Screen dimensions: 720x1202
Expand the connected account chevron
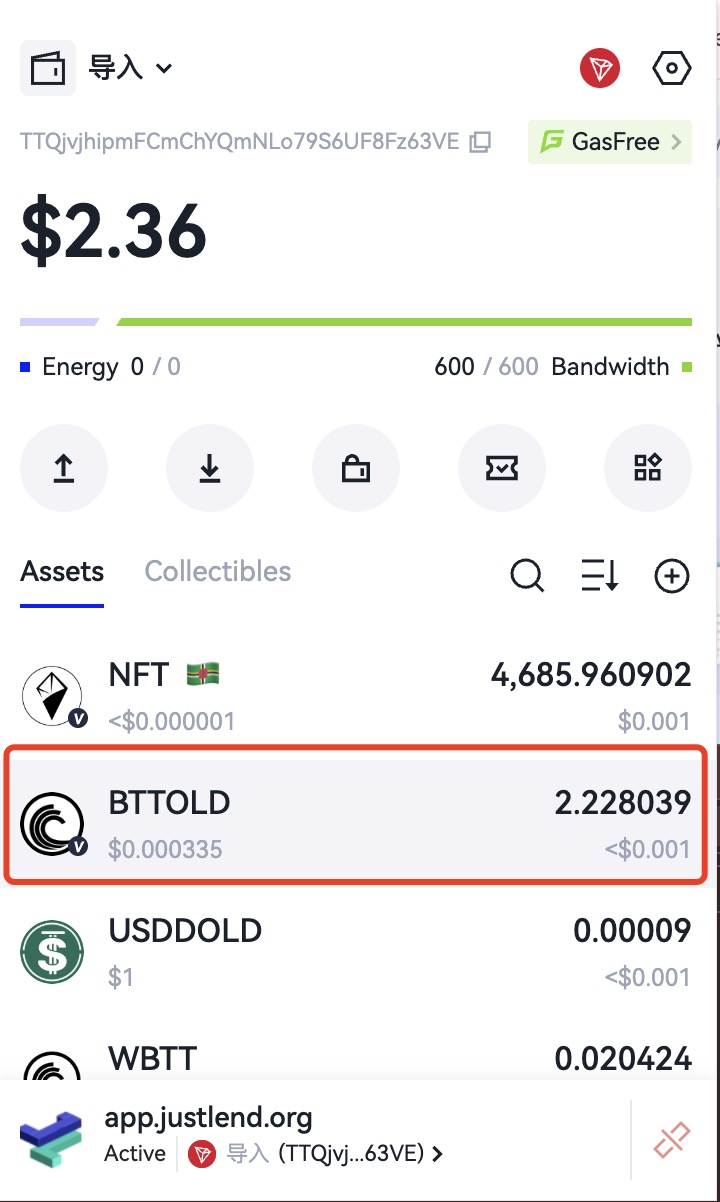437,1154
